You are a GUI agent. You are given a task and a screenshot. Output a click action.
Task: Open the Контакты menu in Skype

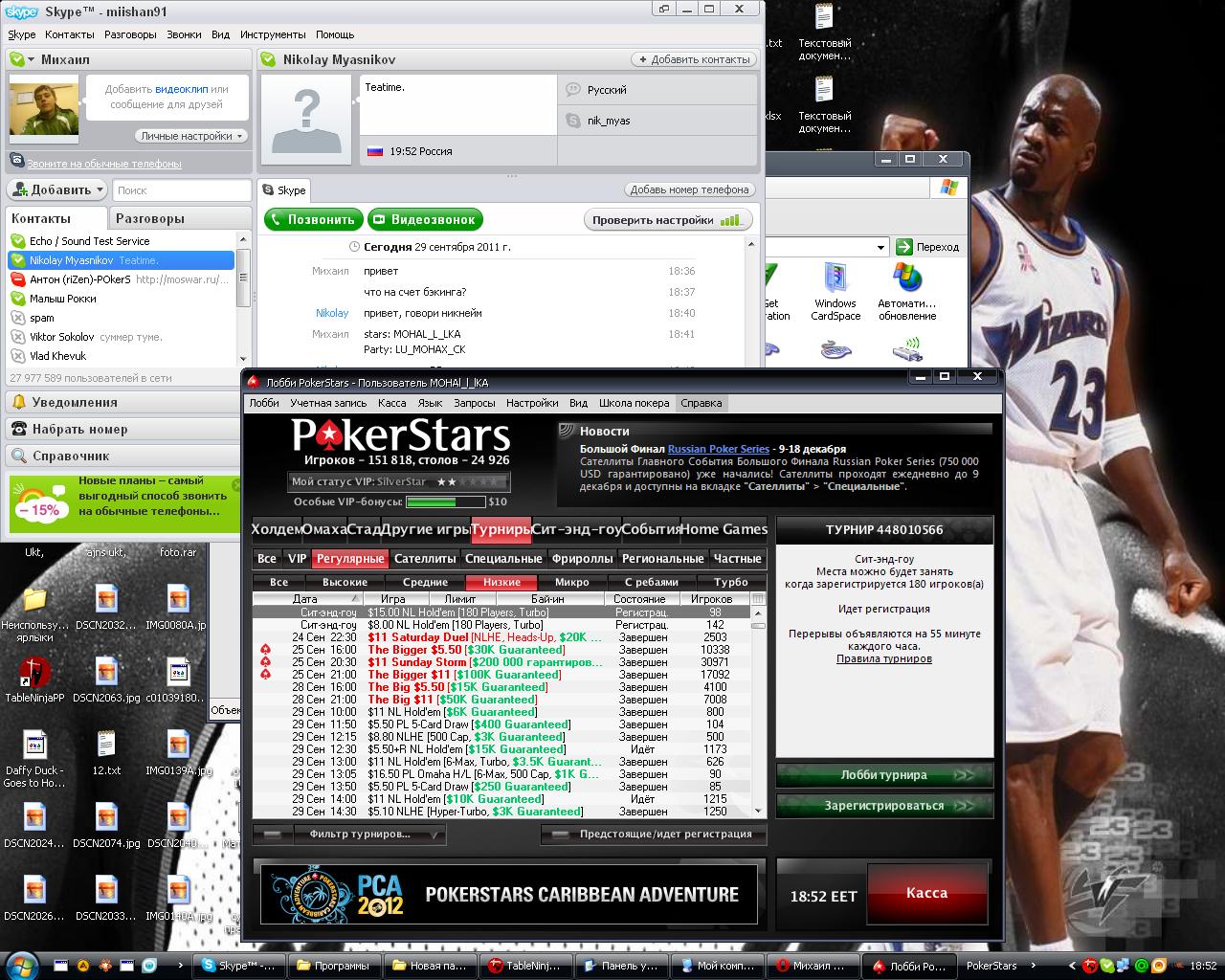[70, 34]
